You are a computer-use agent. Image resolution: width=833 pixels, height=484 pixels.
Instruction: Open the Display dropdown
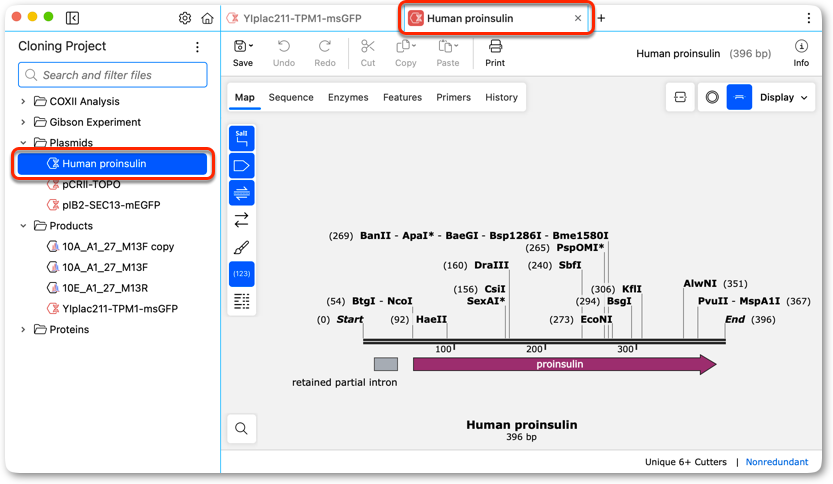click(x=784, y=97)
